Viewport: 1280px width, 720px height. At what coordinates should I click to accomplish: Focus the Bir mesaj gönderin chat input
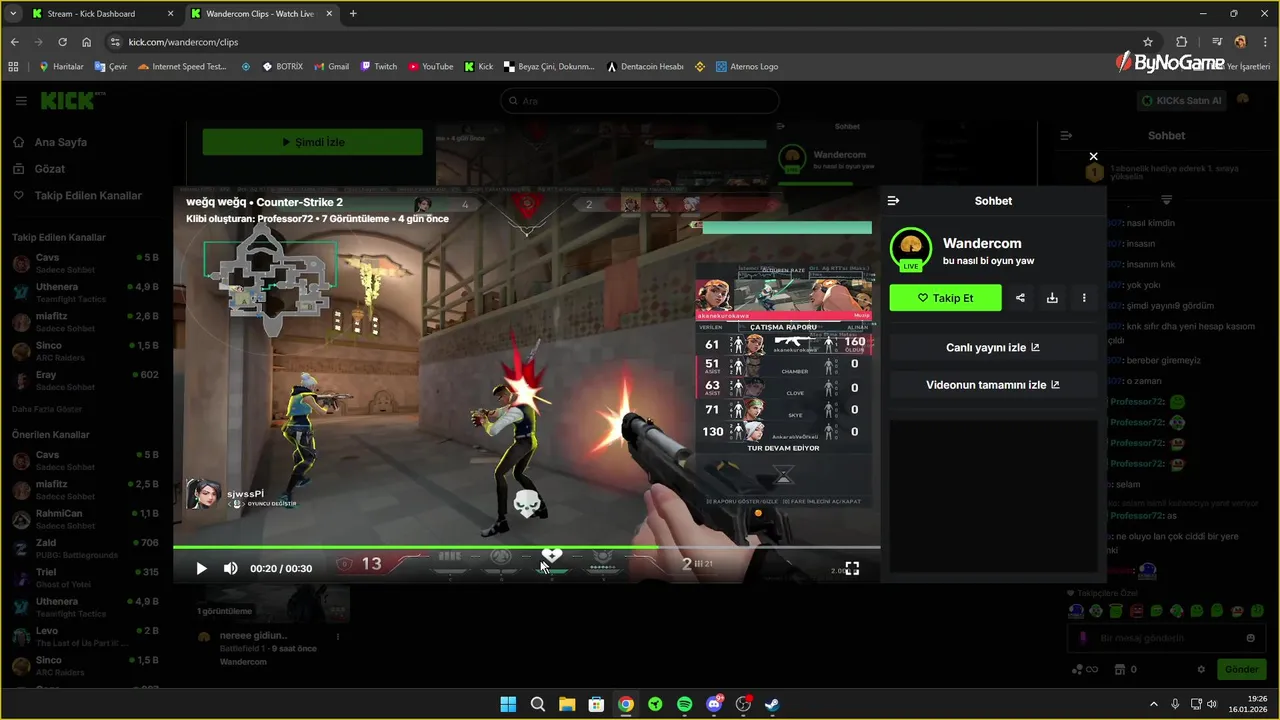tap(1168, 638)
